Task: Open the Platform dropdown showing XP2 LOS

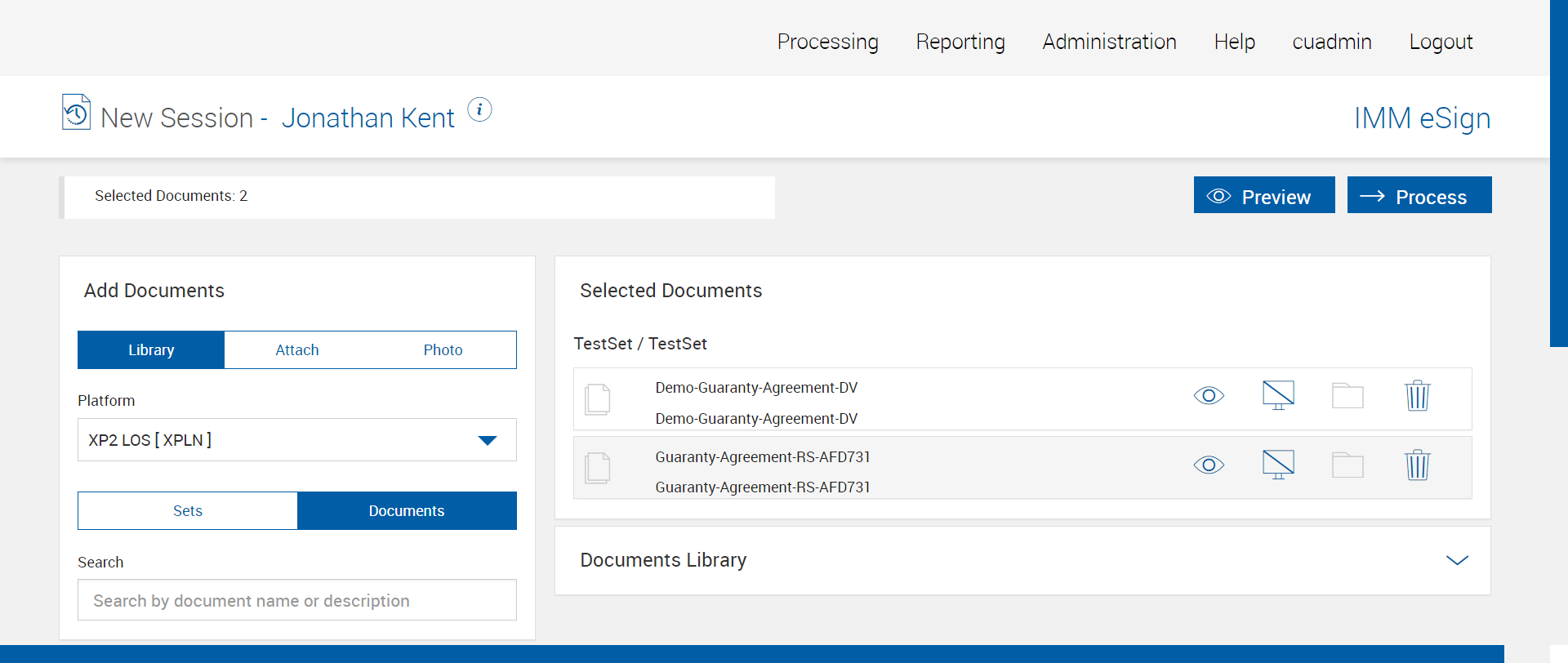Action: point(296,440)
